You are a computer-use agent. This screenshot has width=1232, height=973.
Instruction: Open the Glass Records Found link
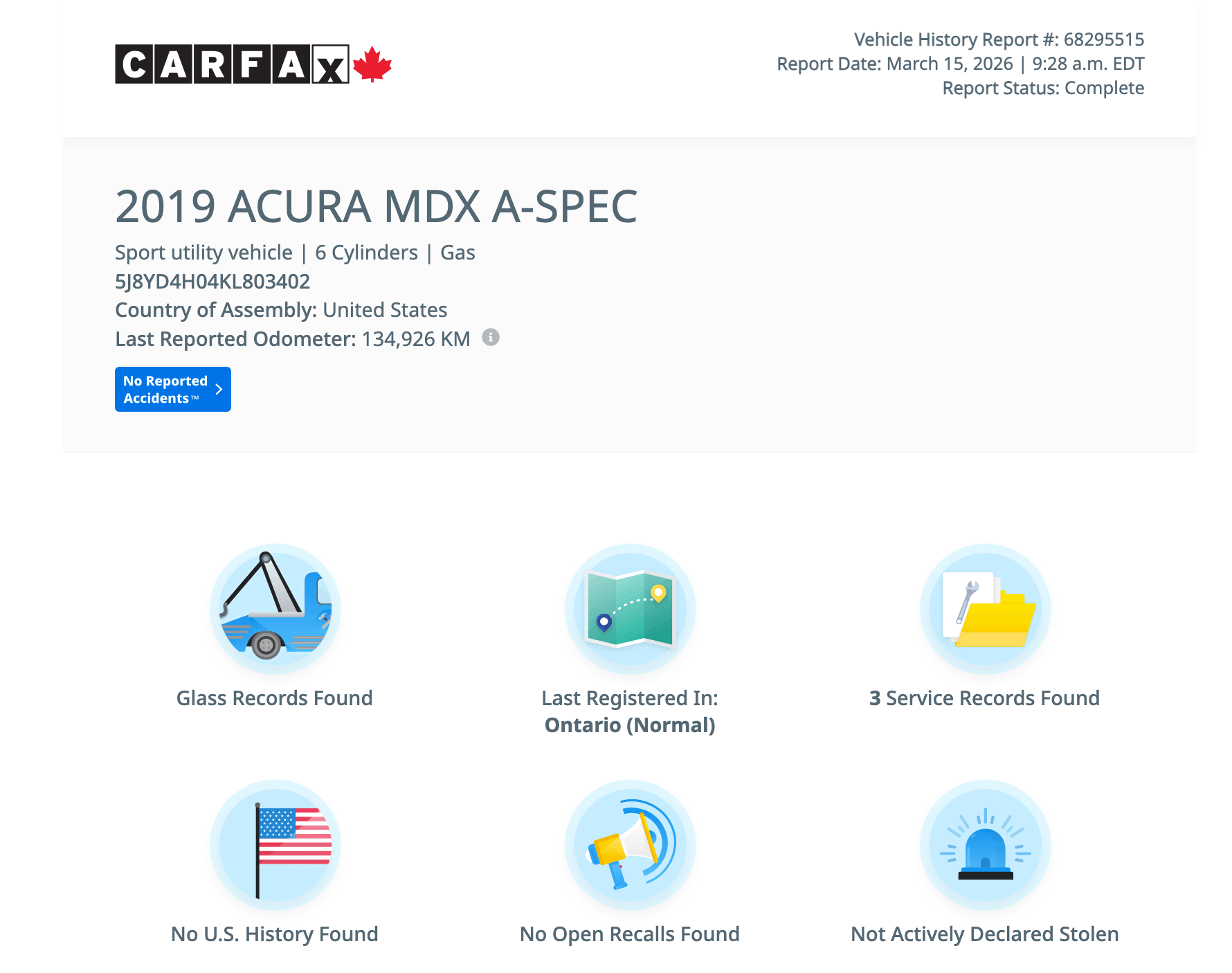[x=275, y=698]
